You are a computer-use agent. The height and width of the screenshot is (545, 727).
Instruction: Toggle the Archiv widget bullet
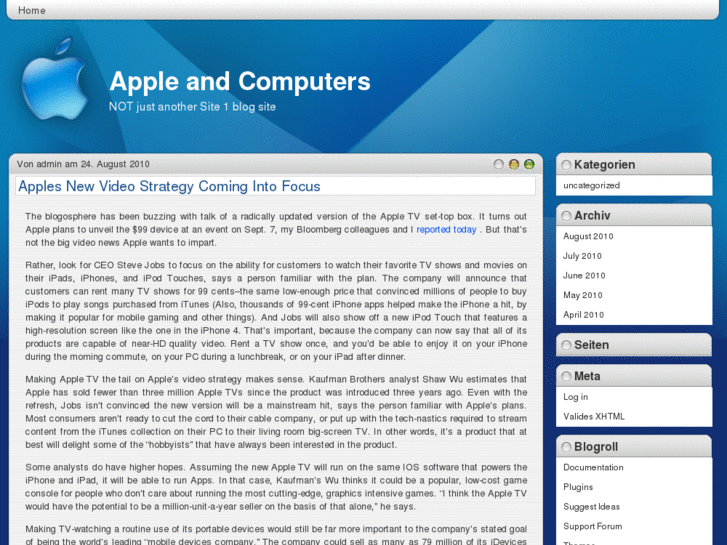tap(566, 216)
